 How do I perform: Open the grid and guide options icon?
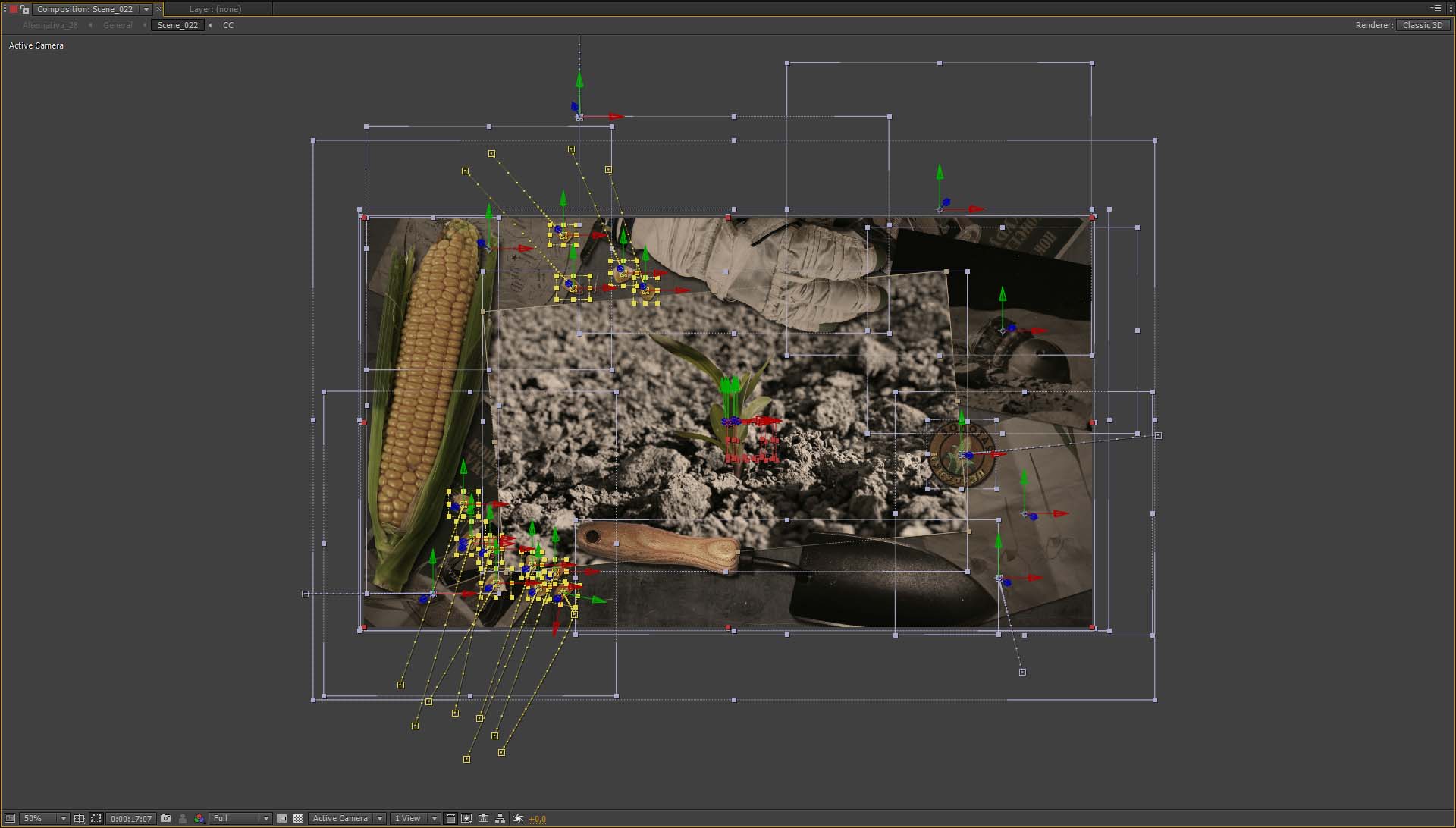[79, 819]
